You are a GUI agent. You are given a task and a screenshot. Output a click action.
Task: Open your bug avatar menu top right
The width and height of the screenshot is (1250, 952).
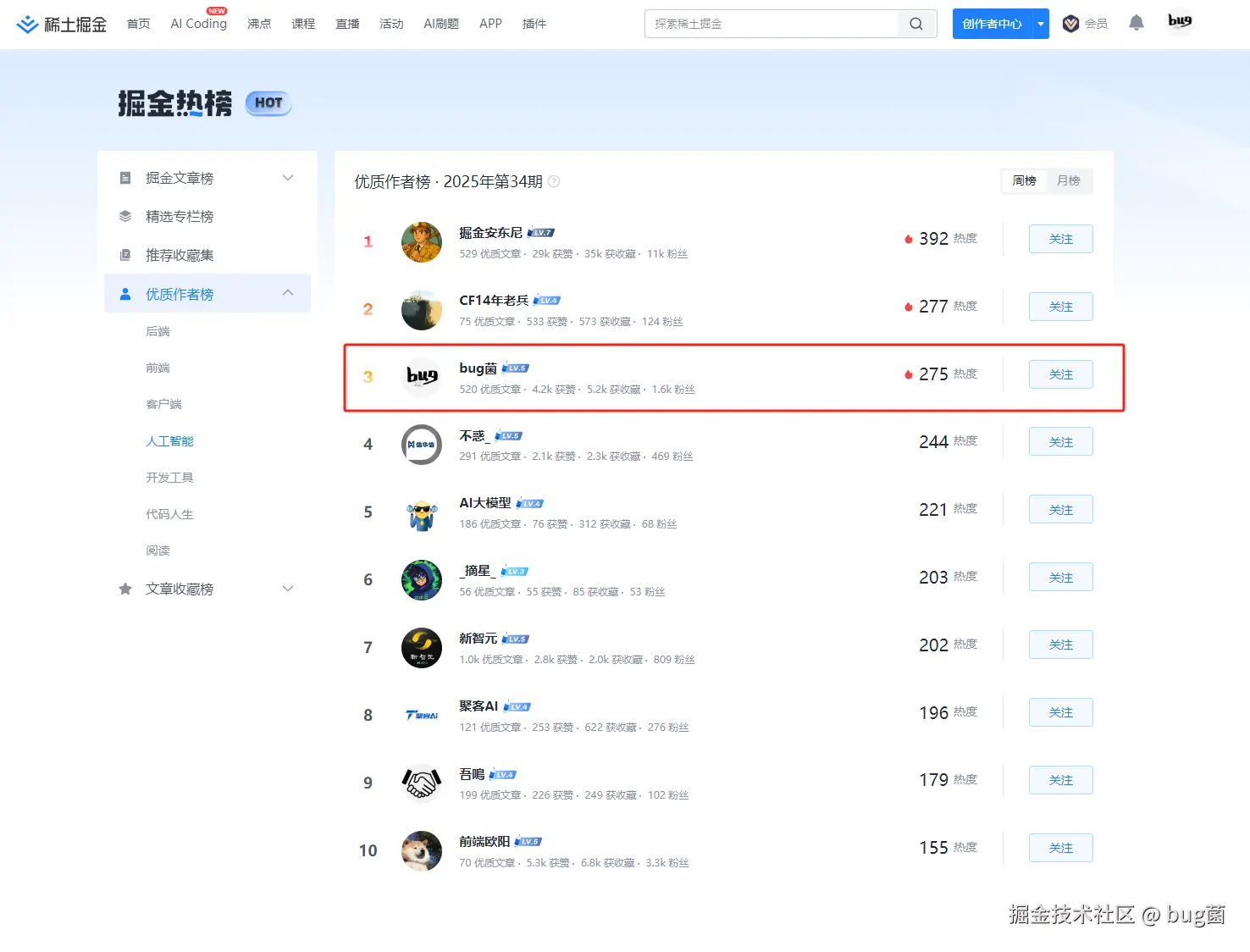tap(1179, 23)
